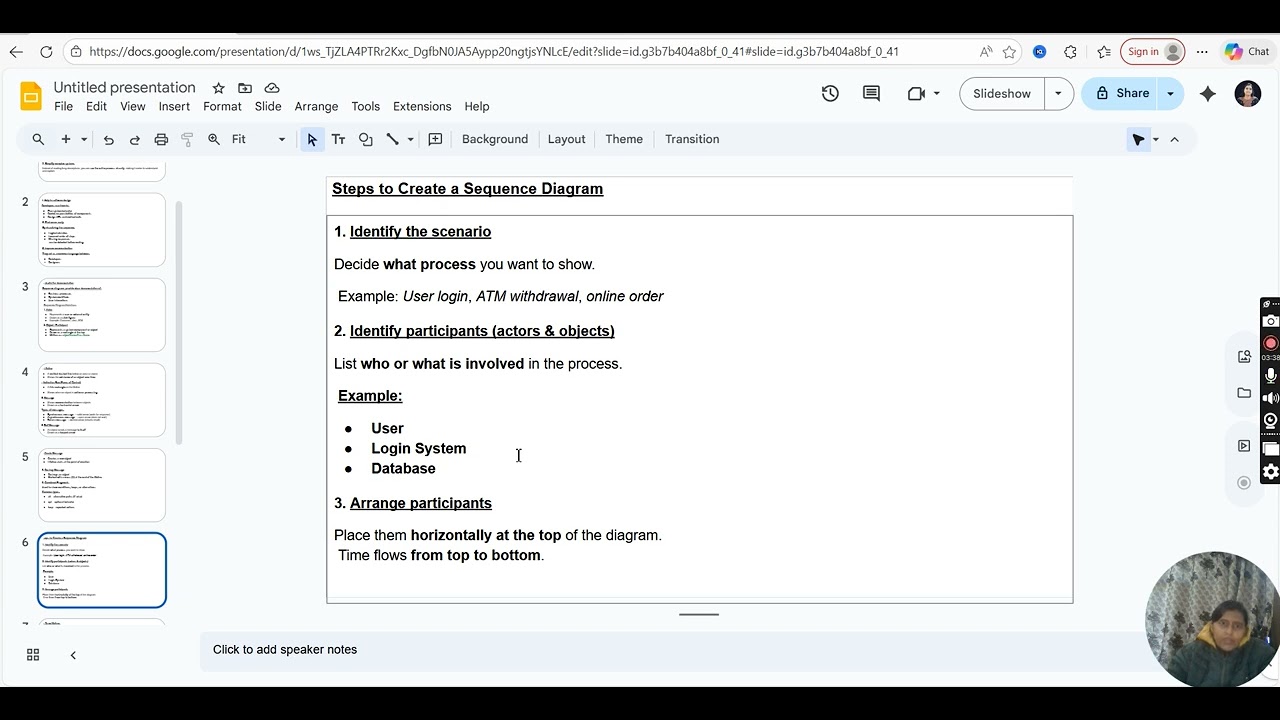The width and height of the screenshot is (1280, 720).
Task: Activate the Select cursor tool
Action: [312, 139]
